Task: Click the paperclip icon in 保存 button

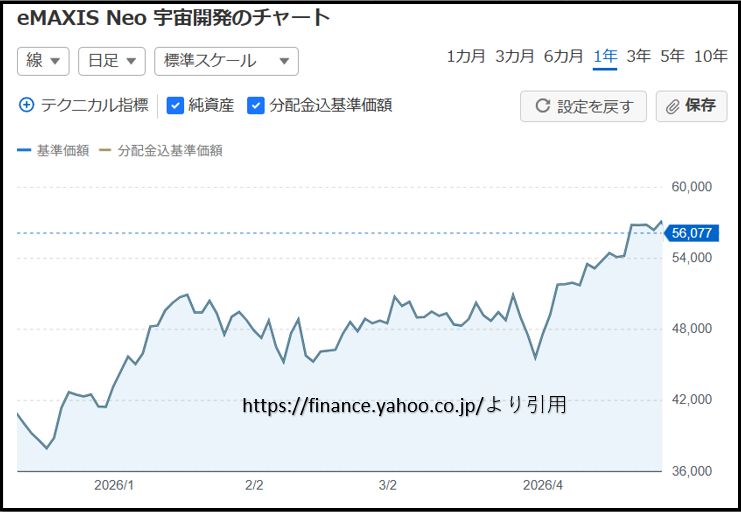Action: (x=673, y=106)
